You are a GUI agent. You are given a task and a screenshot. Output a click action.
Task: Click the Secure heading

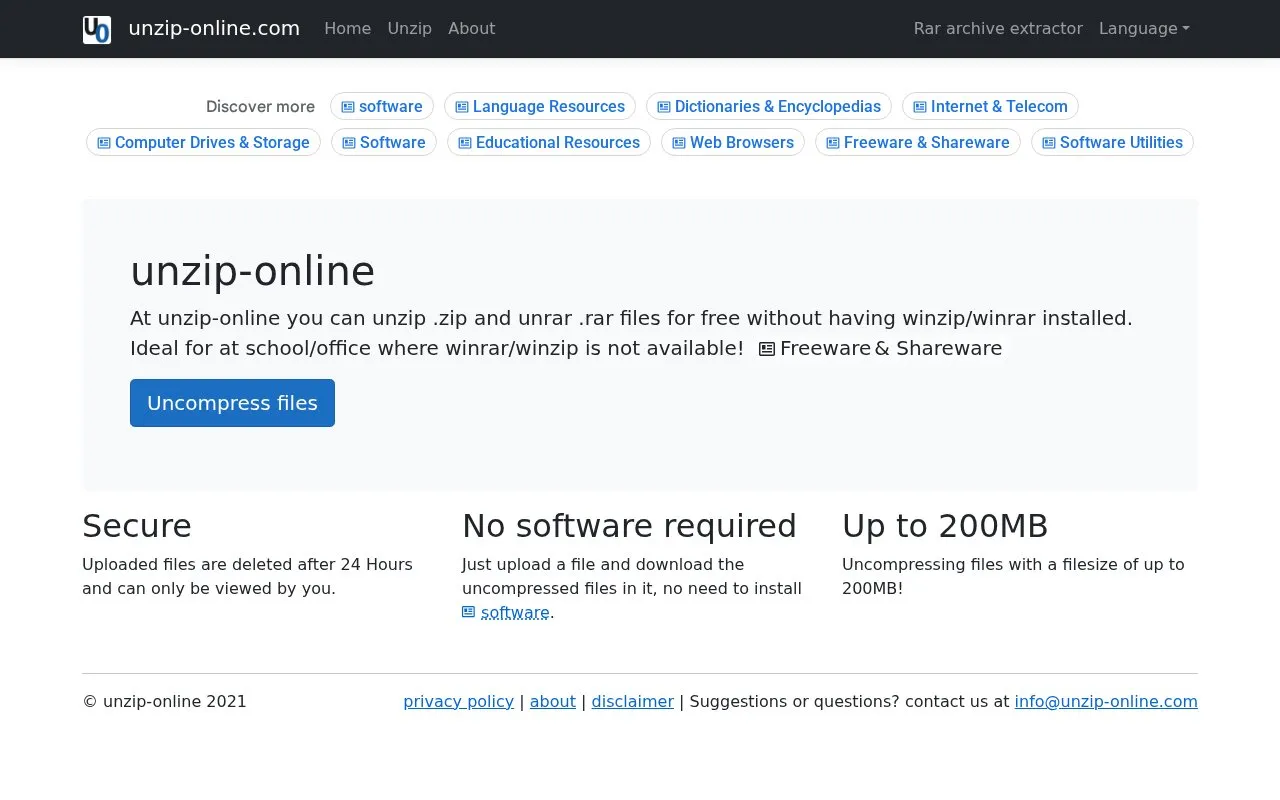(x=137, y=526)
